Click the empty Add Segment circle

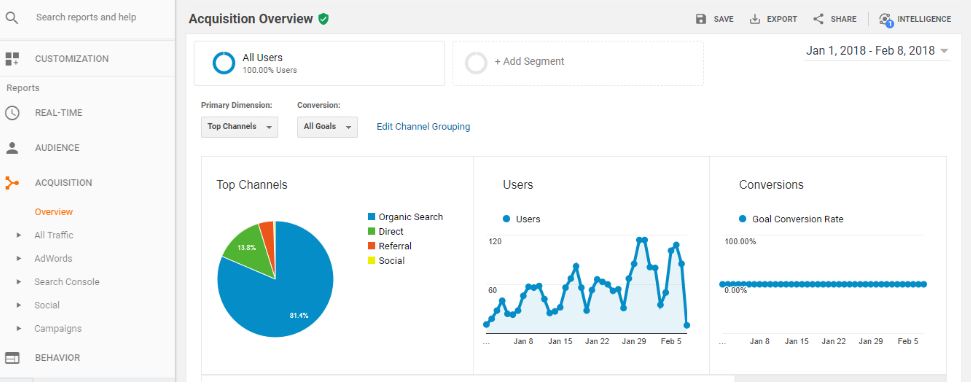(476, 63)
